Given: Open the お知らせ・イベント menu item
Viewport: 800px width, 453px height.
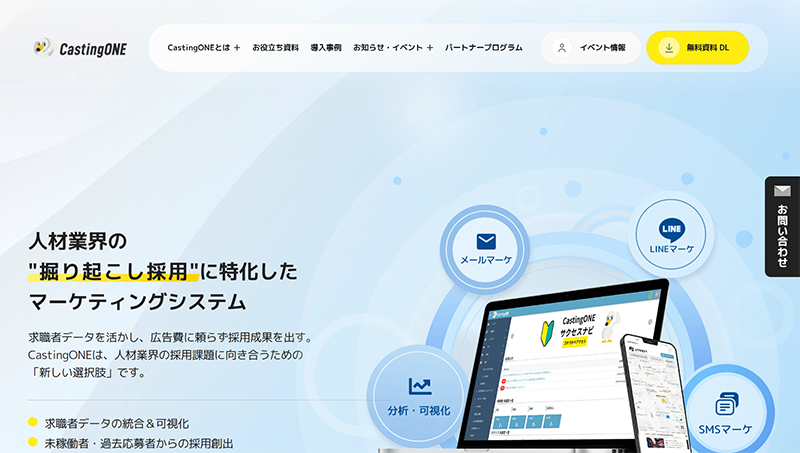Looking at the screenshot, I should [x=388, y=47].
